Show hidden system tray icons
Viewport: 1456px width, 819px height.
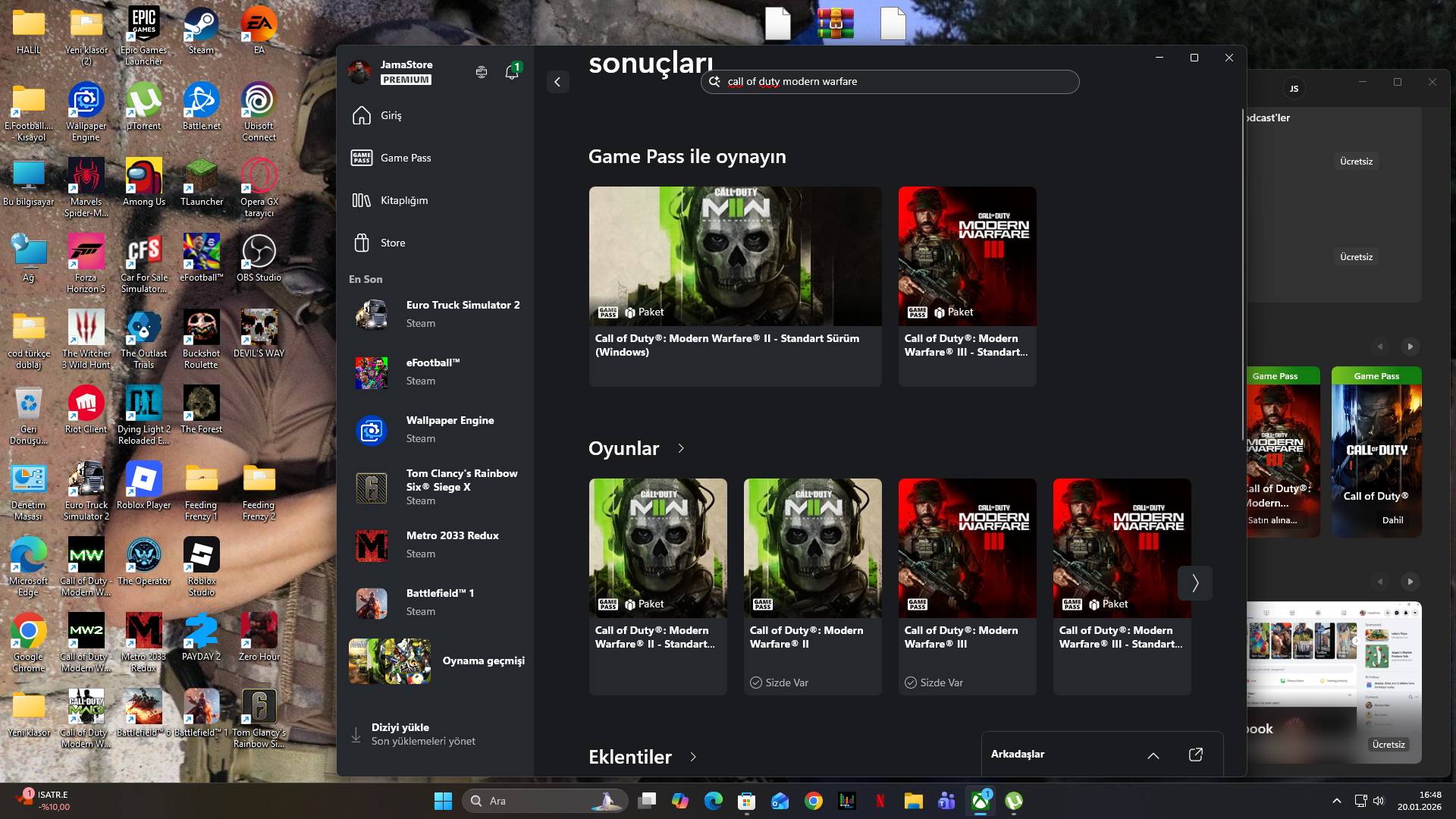pos(1337,801)
